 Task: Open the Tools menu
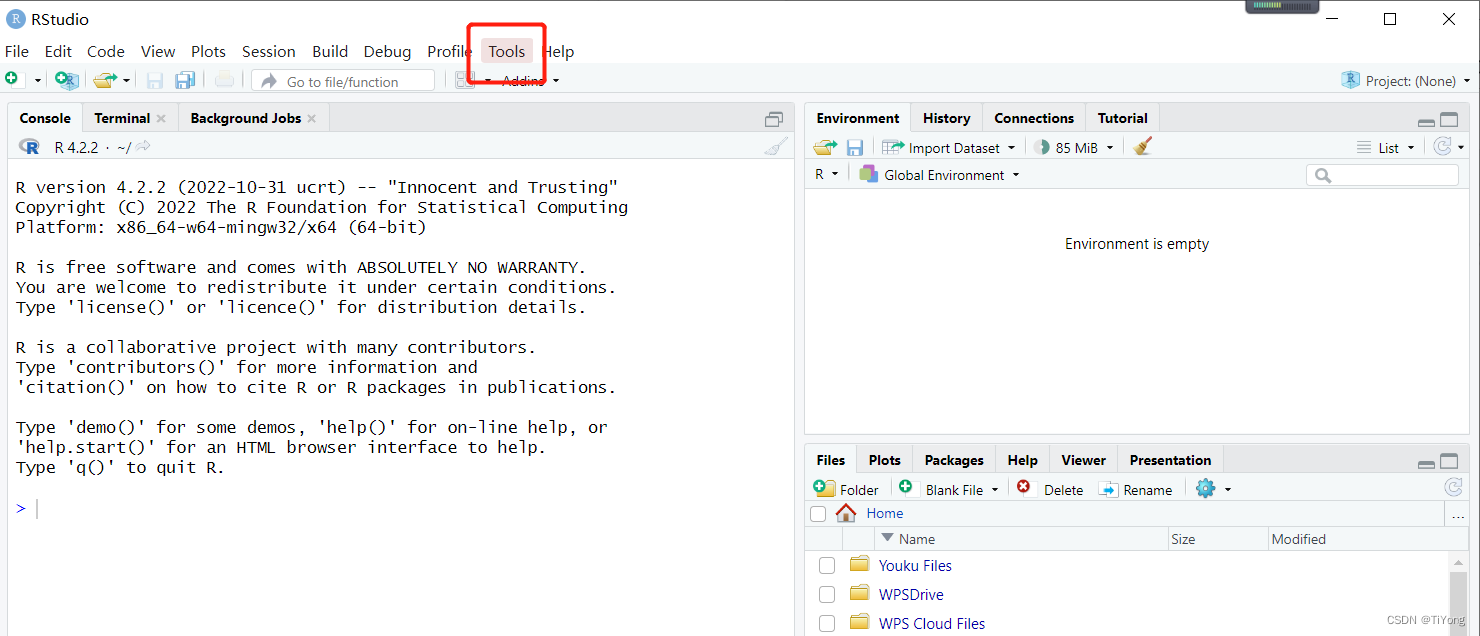click(x=507, y=51)
